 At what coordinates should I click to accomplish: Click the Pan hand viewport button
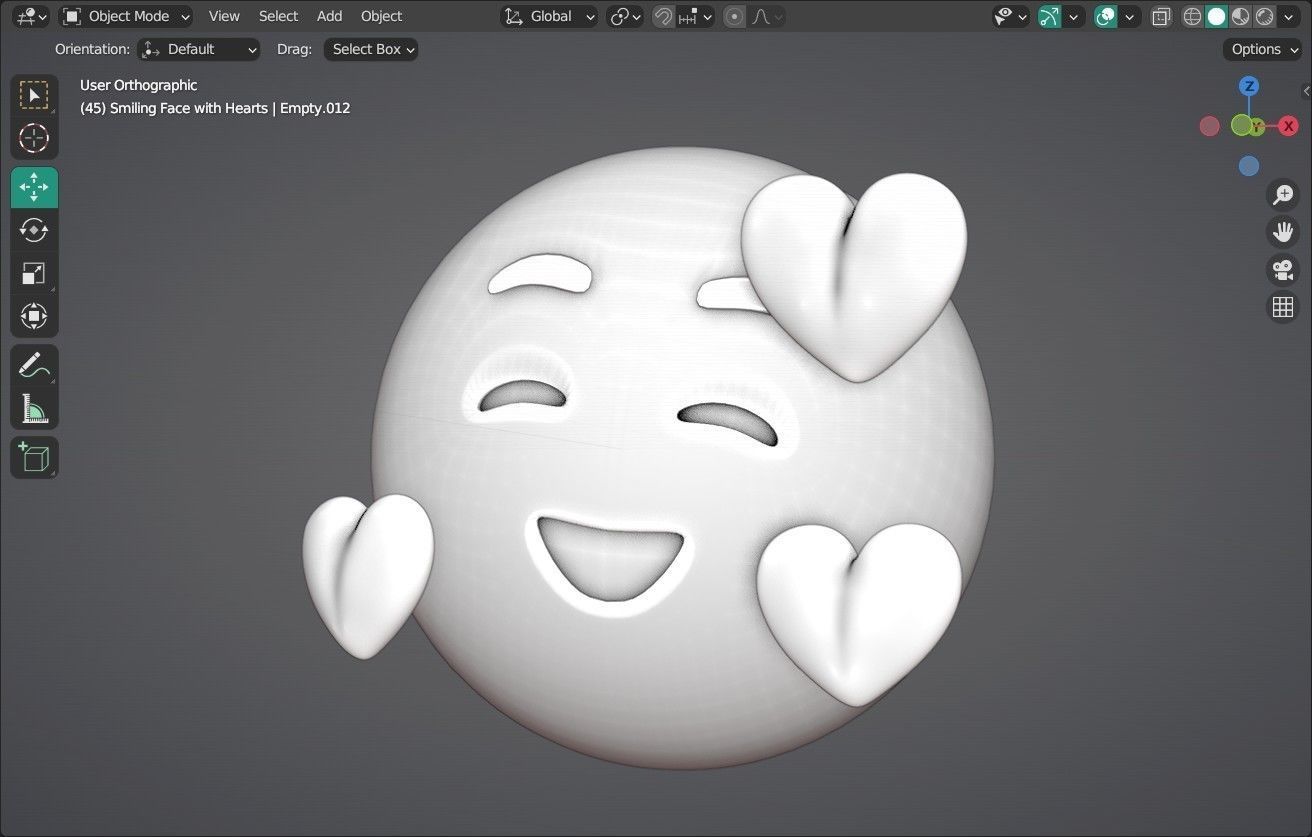[x=1283, y=232]
